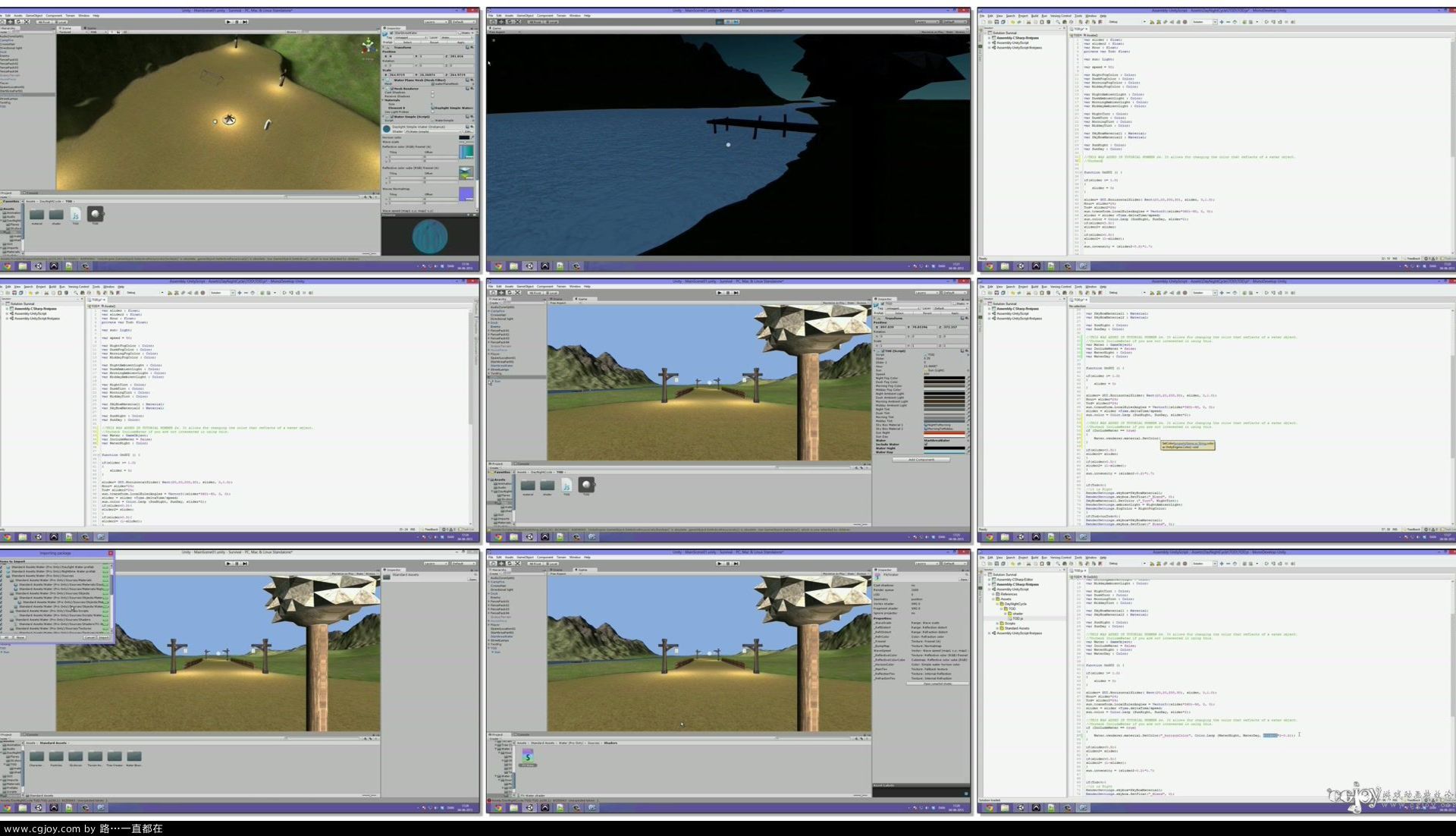Screen dimensions: 1456x836
Task: Open the Component menu in the night lake Unity window
Action: [x=544, y=15]
